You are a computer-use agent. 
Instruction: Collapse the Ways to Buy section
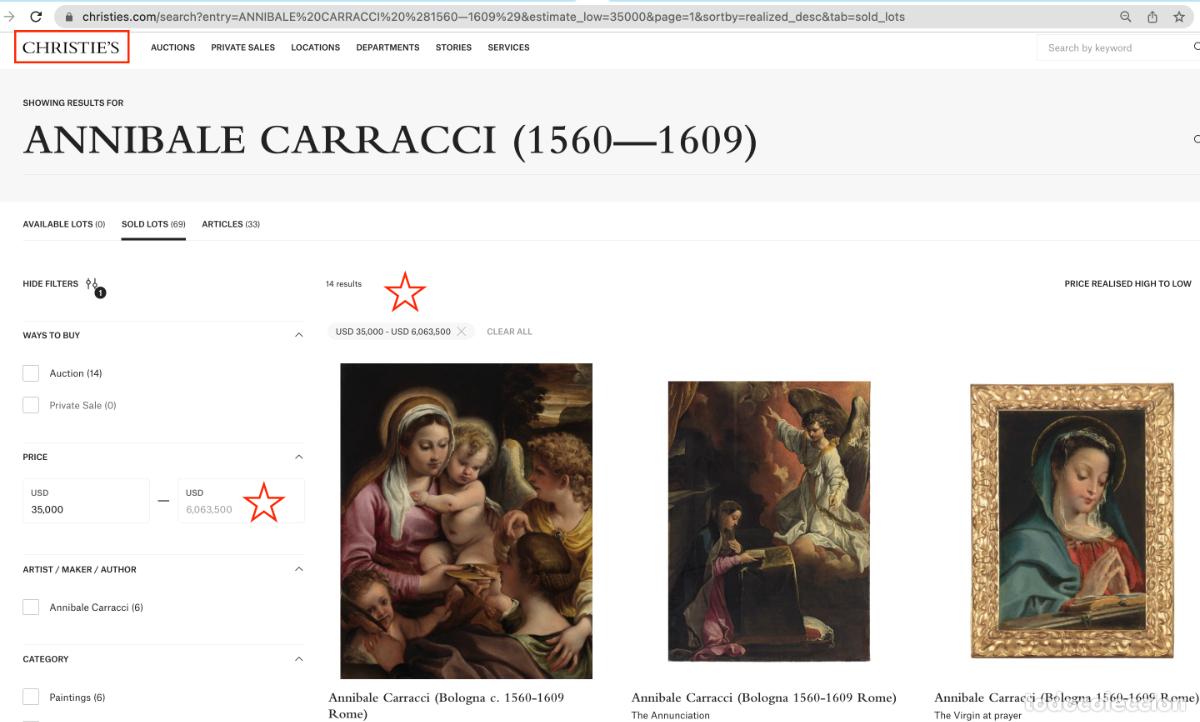click(x=298, y=335)
